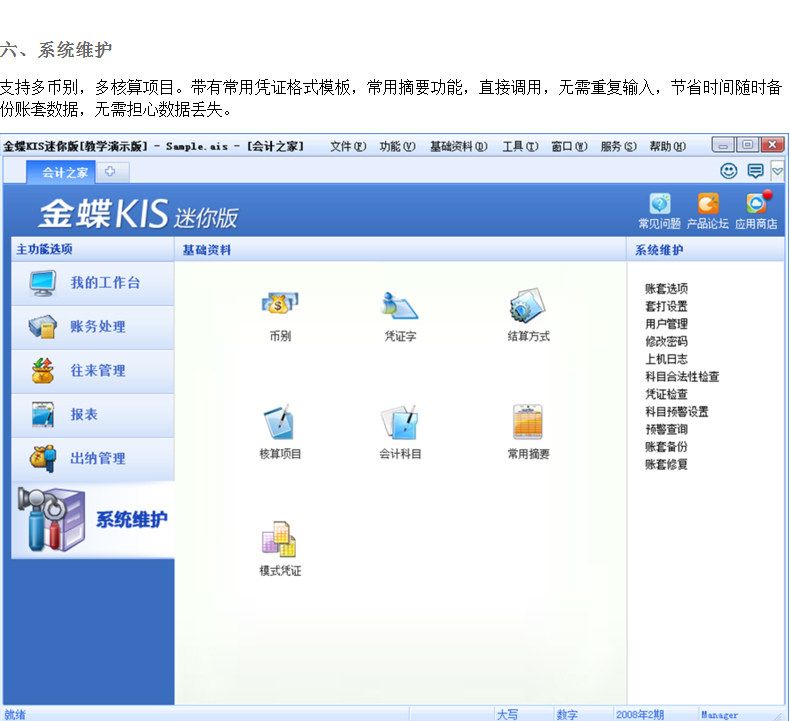Select 出纳管理 in the sidebar
Screen dimensions: 790x721
pos(93,458)
